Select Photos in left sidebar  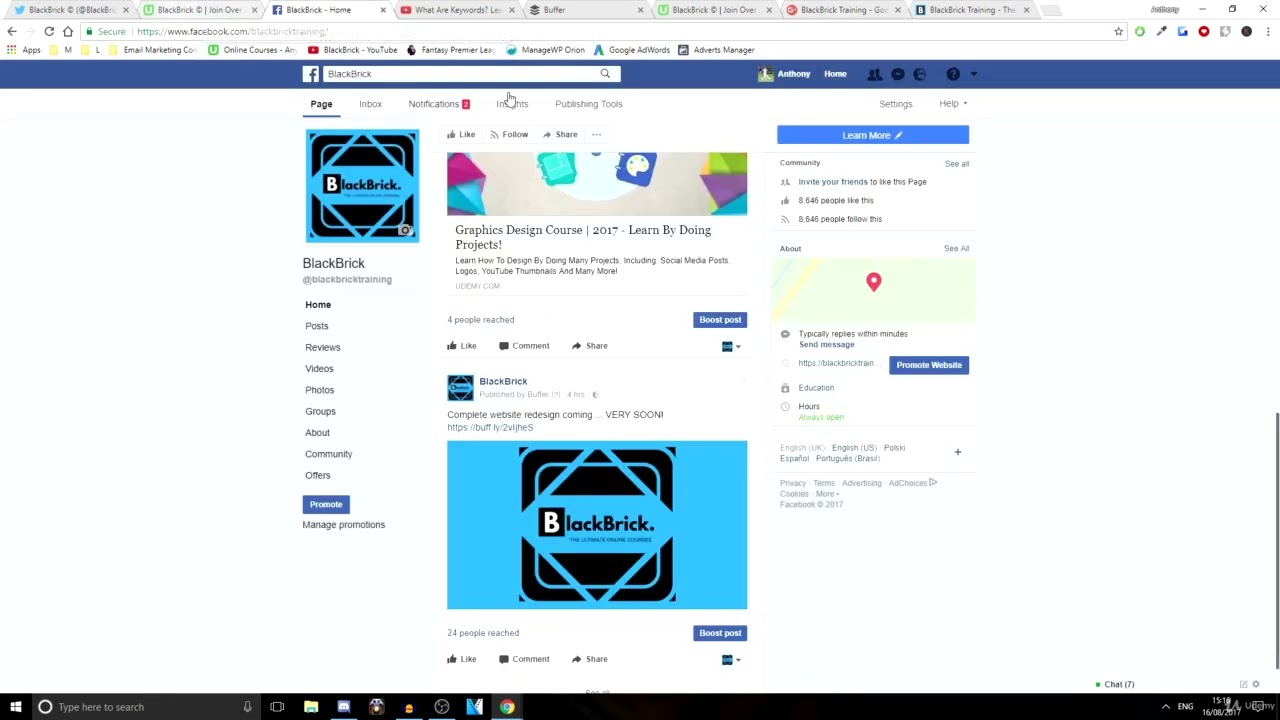tap(320, 390)
